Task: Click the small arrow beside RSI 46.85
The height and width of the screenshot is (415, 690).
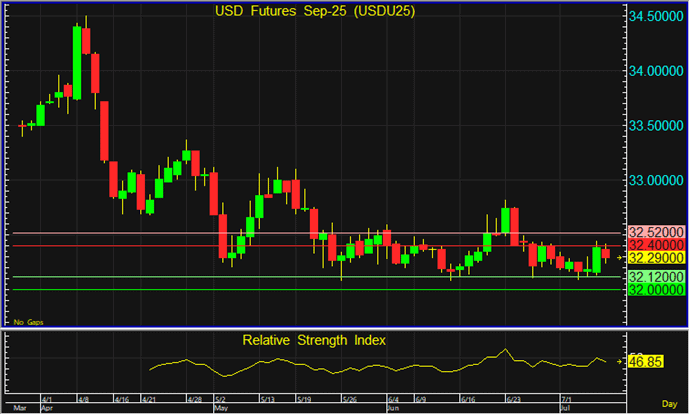Action: coord(622,360)
